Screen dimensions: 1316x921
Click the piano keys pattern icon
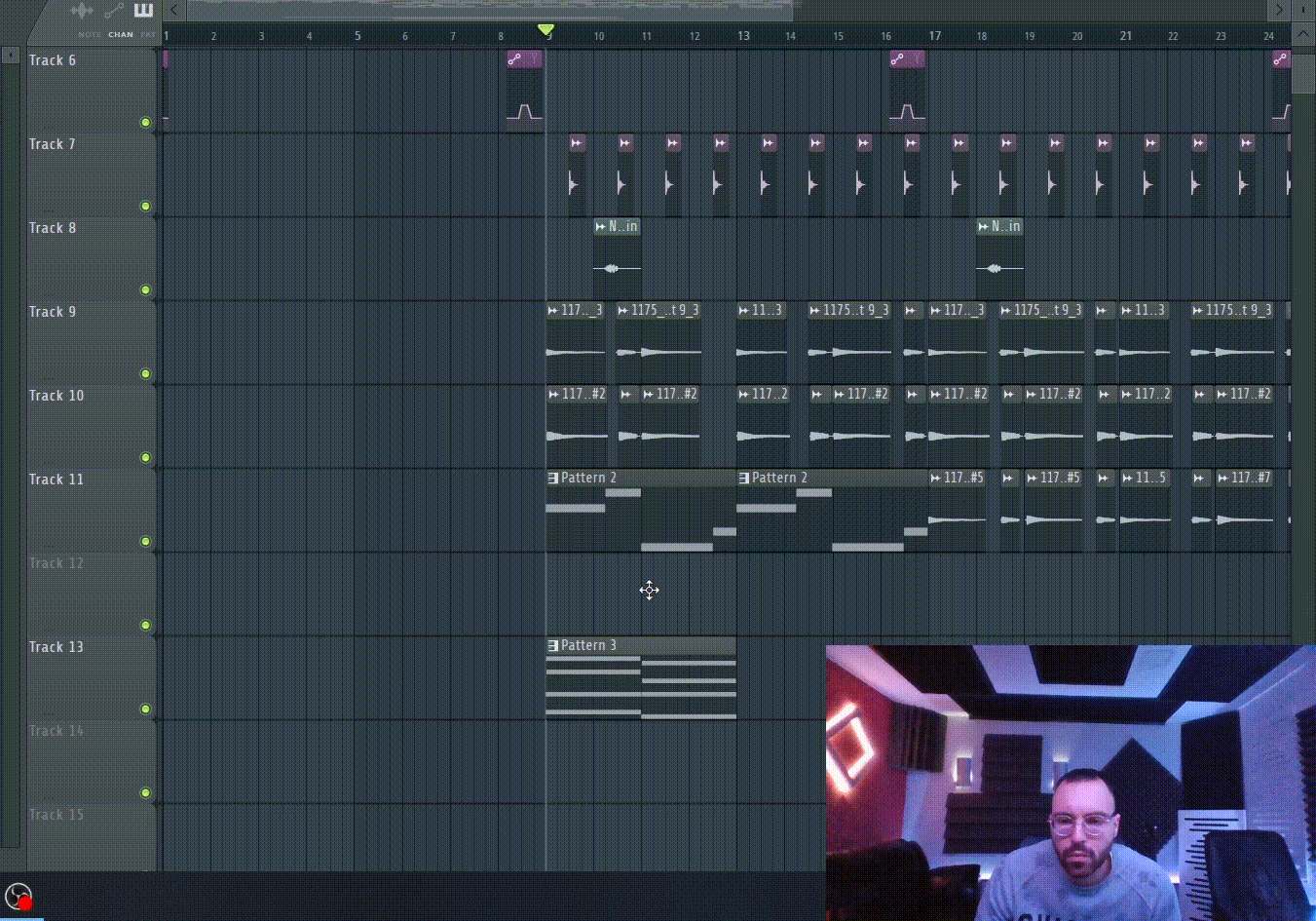[143, 11]
